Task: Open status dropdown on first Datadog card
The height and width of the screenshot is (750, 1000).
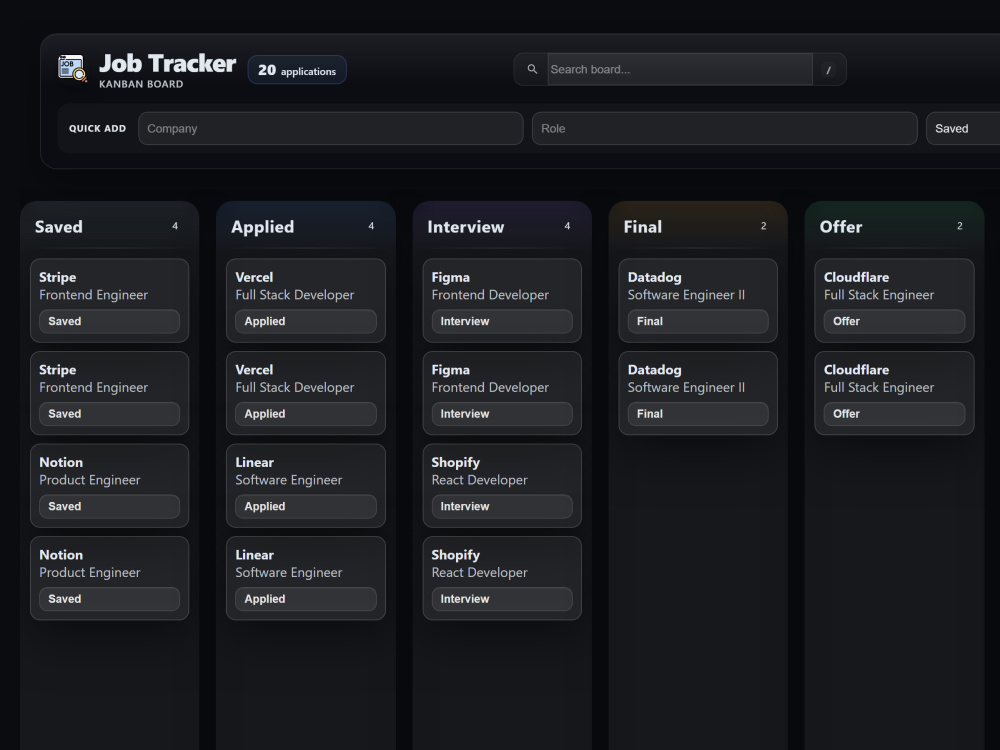Action: click(x=698, y=321)
